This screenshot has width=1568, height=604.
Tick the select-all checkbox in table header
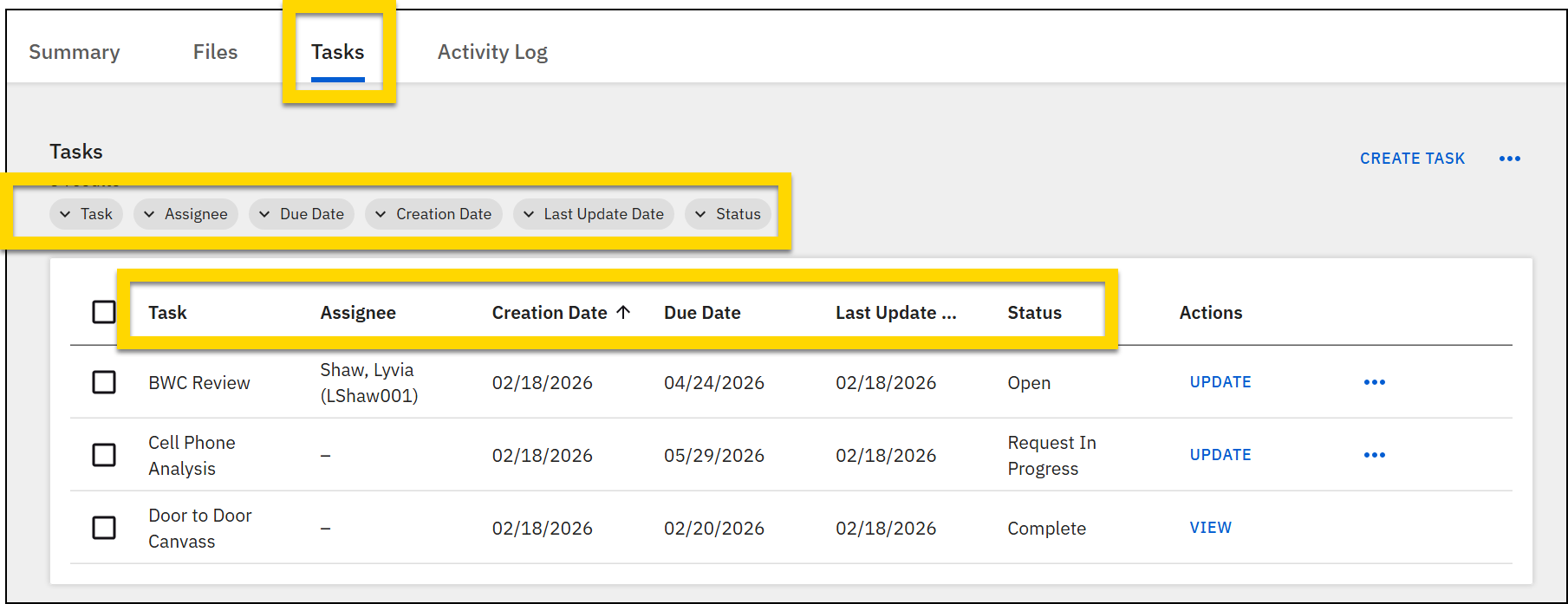[104, 312]
